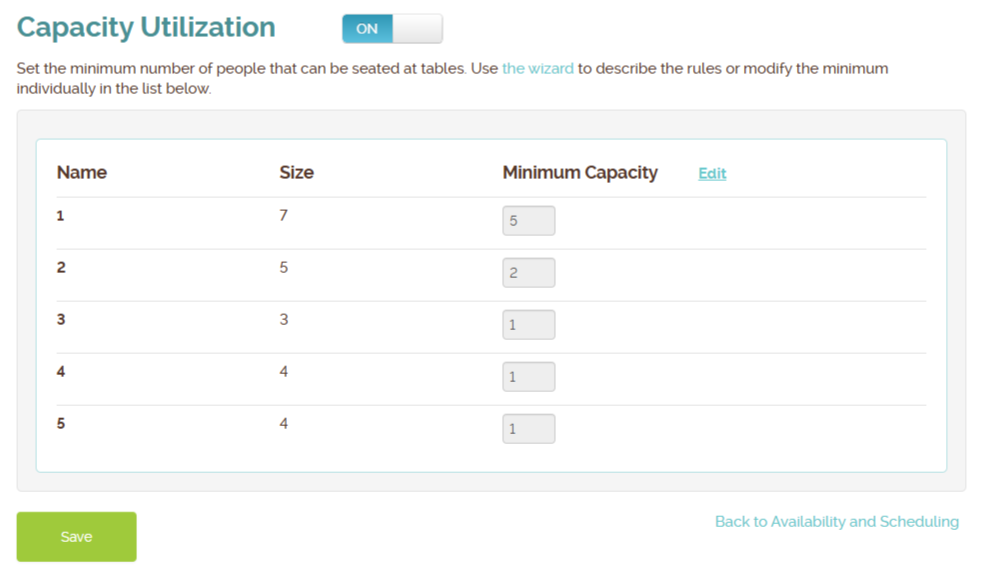Click the Minimum Capacity column header
This screenshot has height=582, width=986.
point(580,173)
